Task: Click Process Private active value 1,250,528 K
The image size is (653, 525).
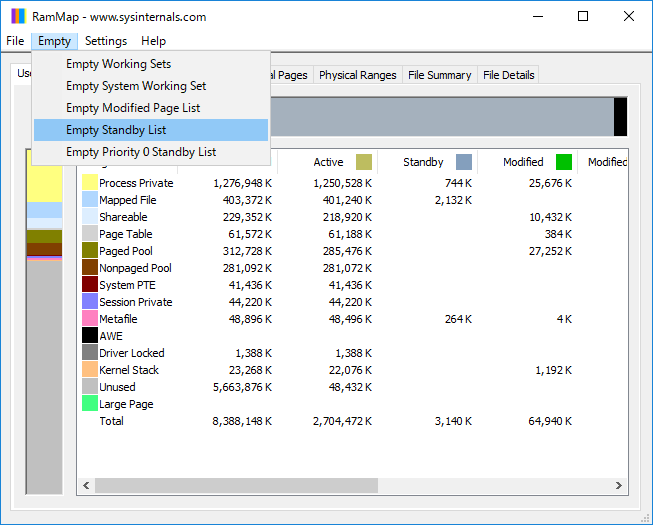Action: 342,183
